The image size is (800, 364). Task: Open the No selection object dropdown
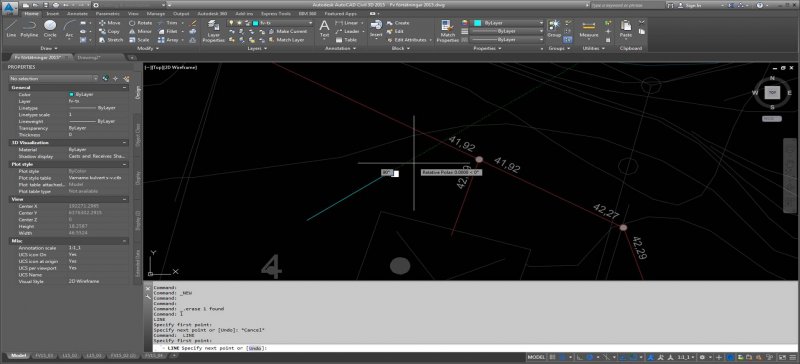54,79
